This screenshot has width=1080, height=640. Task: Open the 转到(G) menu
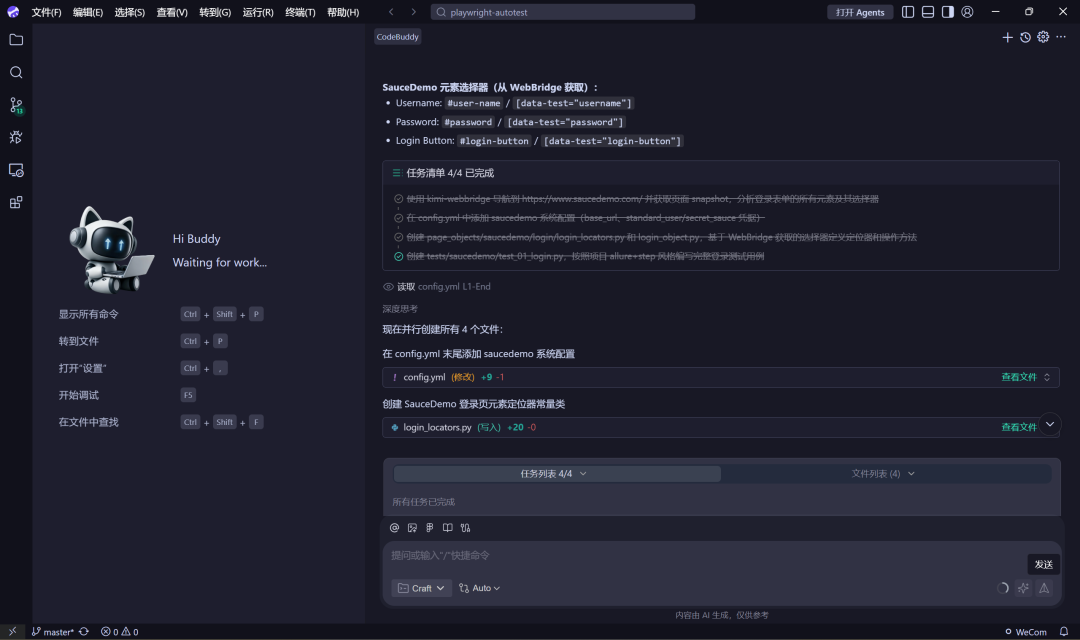click(215, 12)
